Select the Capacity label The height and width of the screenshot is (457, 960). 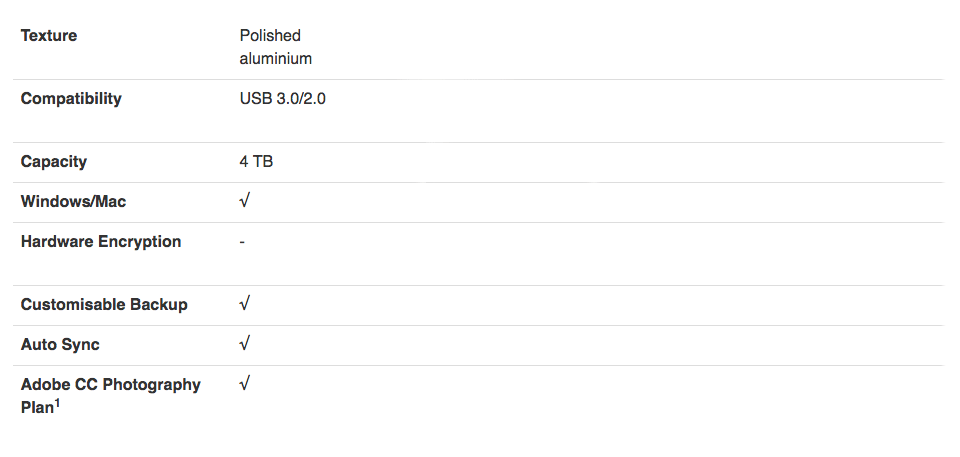tap(54, 162)
